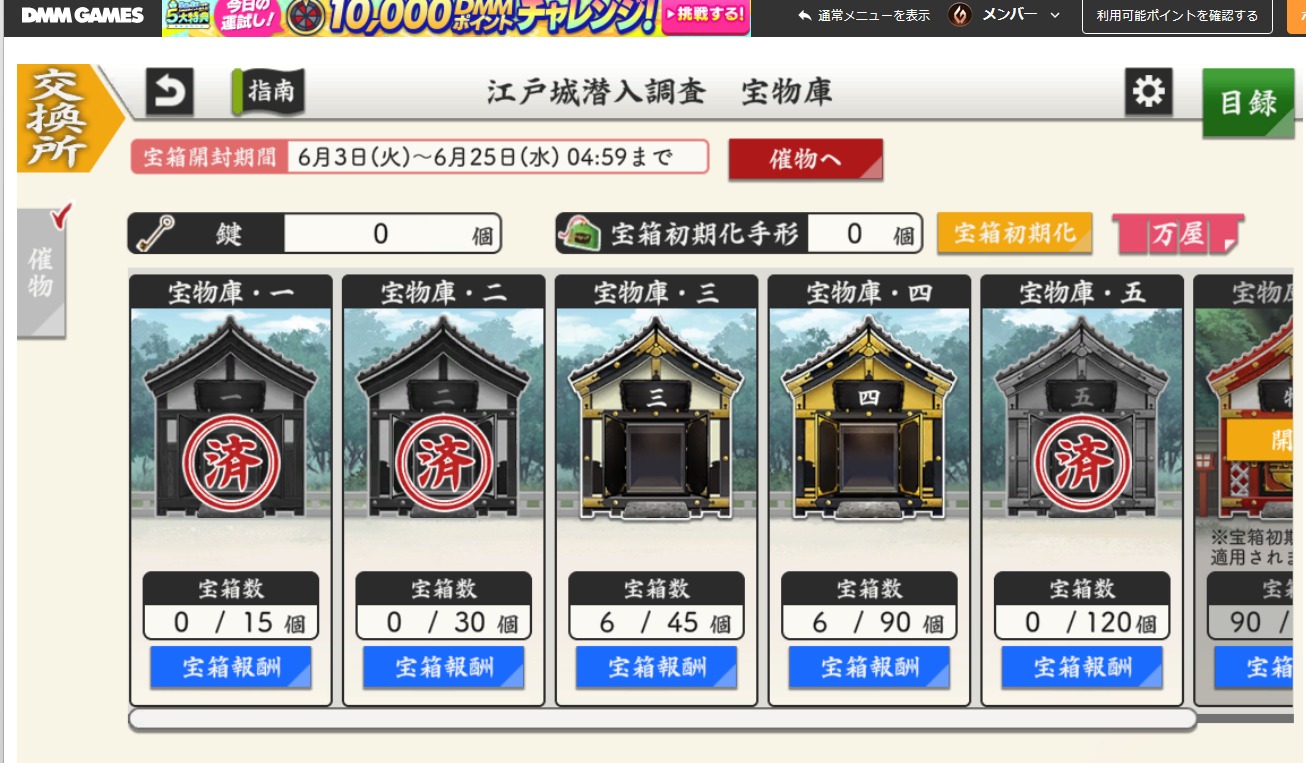Screen dimensions: 1306x763
Task: Click the back arrow return icon
Action: [x=170, y=92]
